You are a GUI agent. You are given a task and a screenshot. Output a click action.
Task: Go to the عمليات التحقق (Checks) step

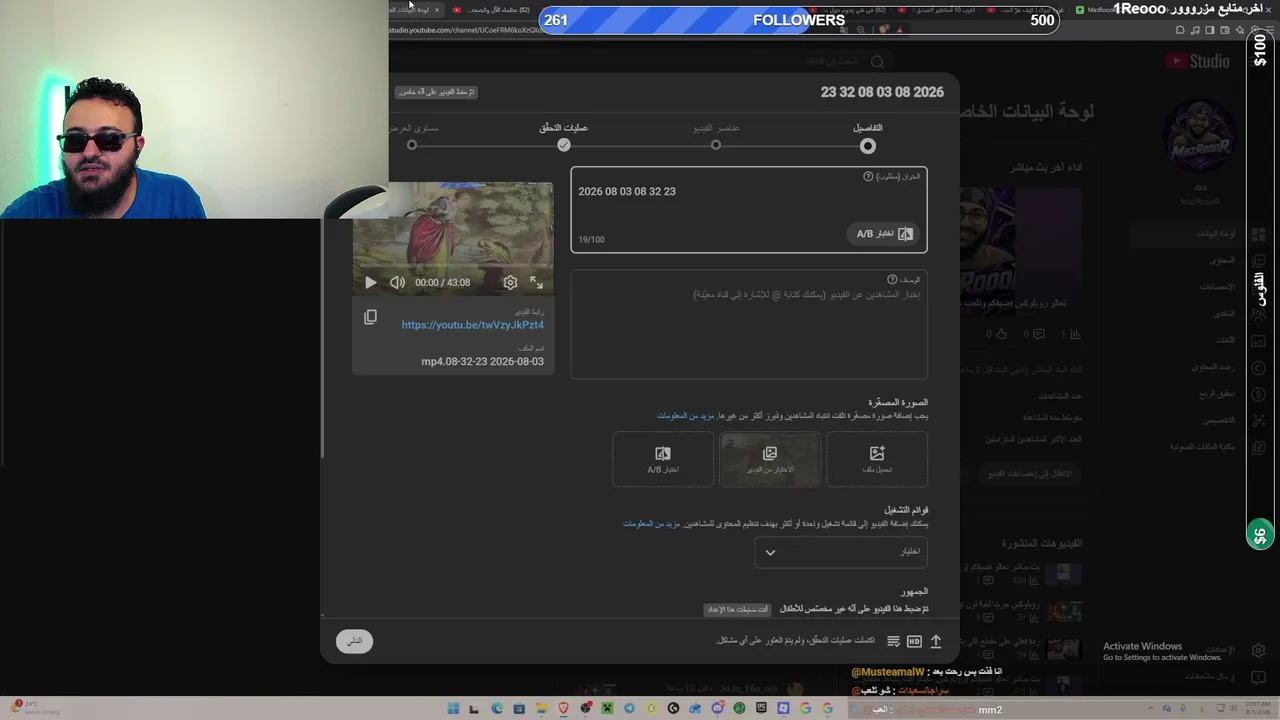pyautogui.click(x=564, y=138)
